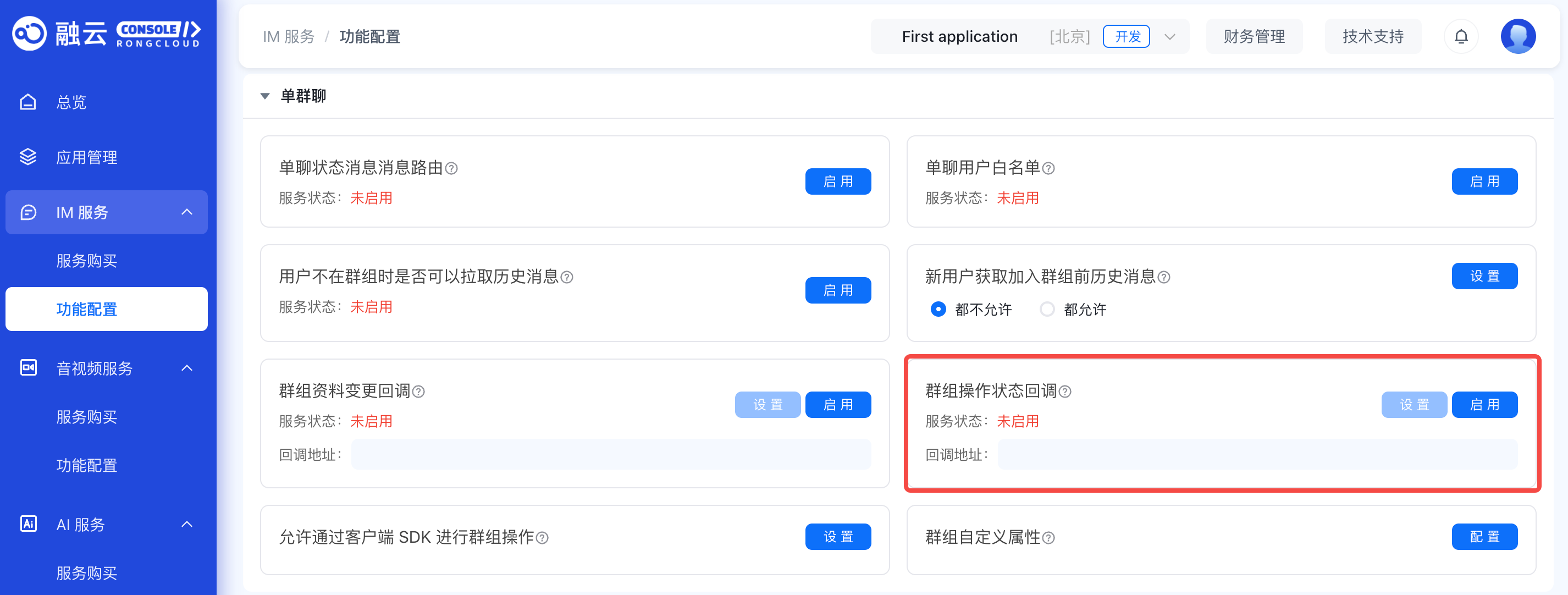Click help icon beside 群组操作状态回调
The width and height of the screenshot is (1568, 595).
(1064, 392)
